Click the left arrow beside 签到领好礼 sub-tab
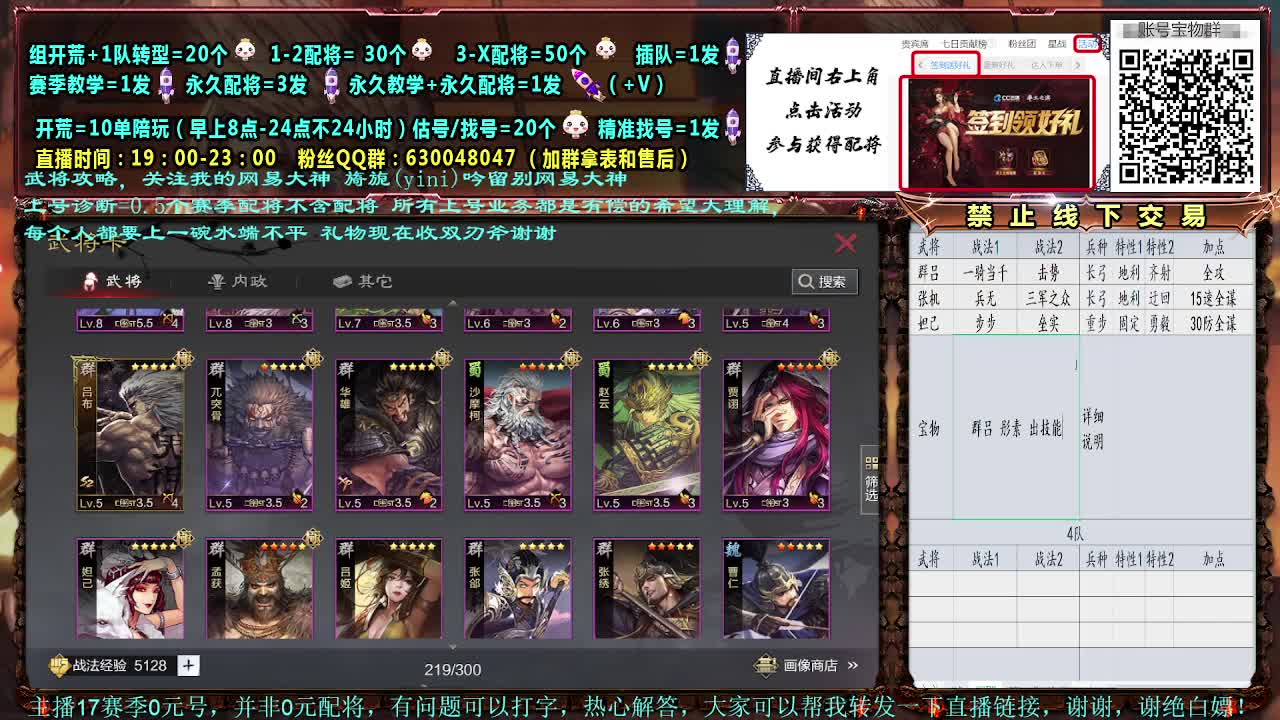The image size is (1280, 720). [920, 65]
